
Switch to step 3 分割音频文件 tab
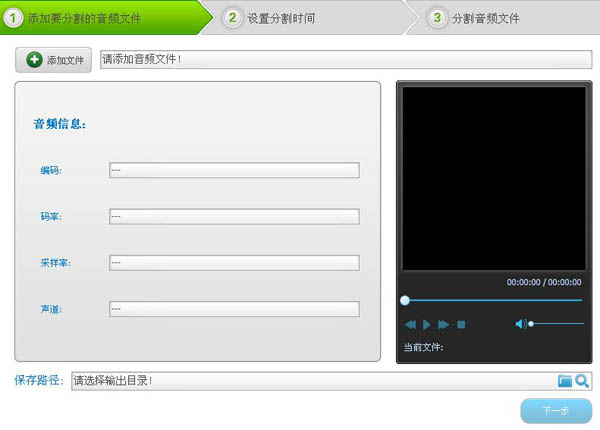click(505, 18)
